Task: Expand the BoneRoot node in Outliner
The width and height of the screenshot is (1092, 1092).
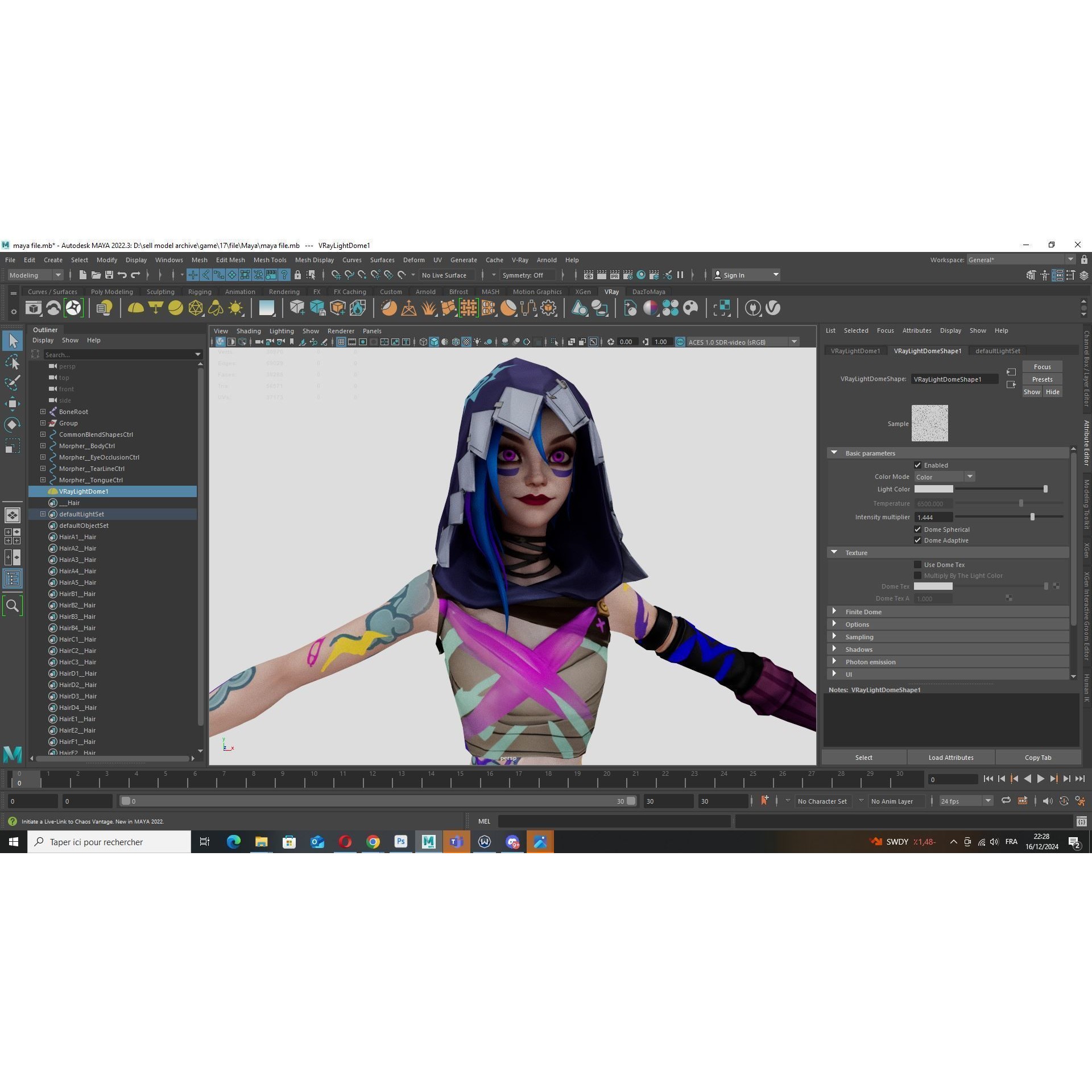Action: point(43,411)
